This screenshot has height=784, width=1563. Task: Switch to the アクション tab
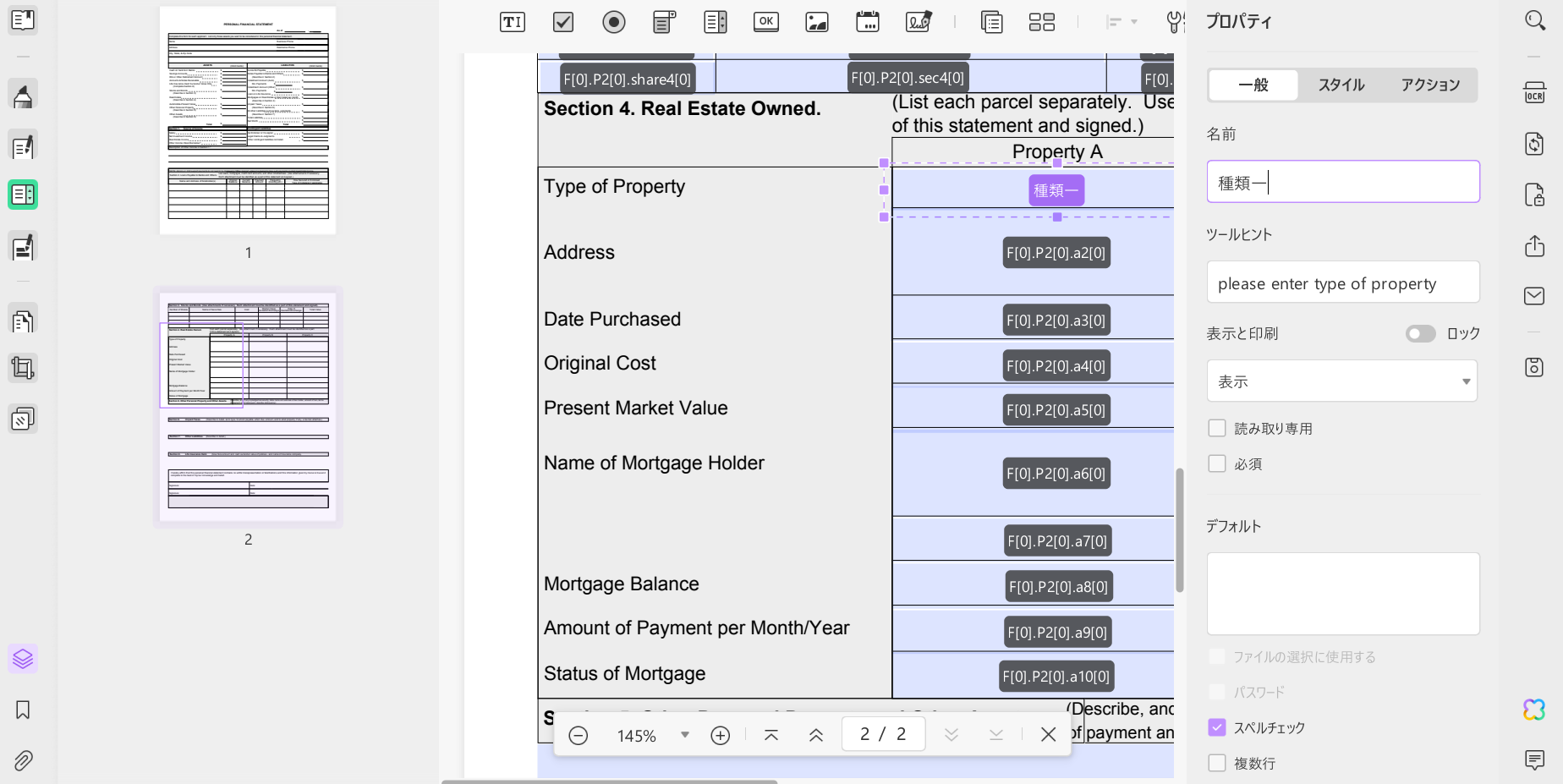point(1430,85)
